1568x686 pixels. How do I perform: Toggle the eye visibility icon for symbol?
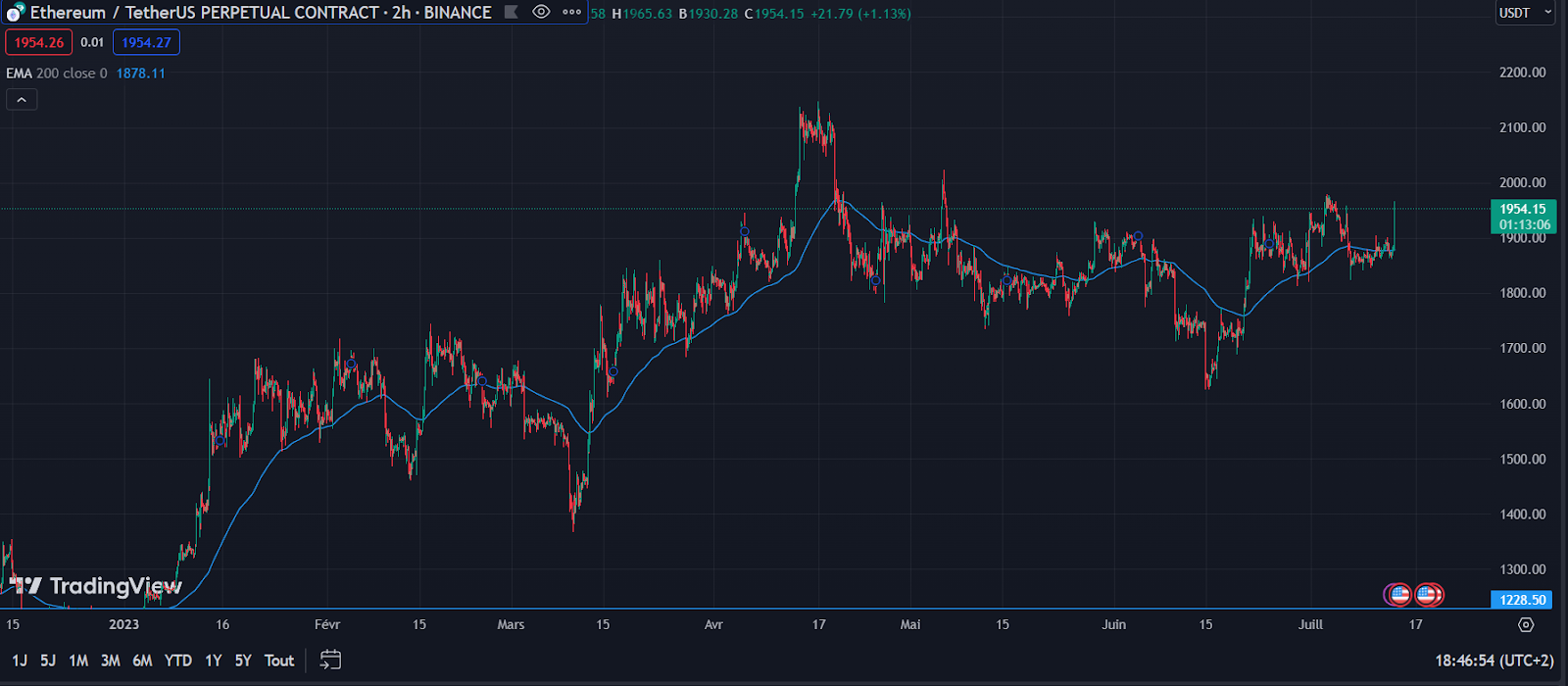(x=541, y=13)
